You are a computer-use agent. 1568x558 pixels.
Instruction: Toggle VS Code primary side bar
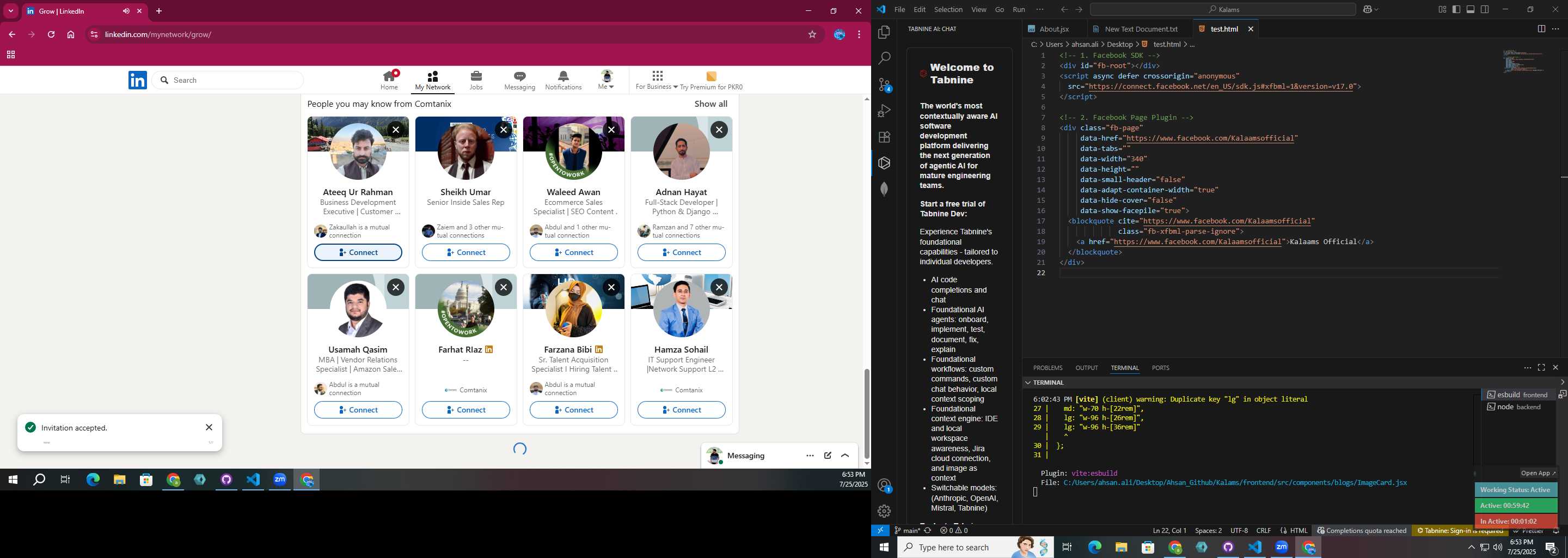click(1456, 9)
